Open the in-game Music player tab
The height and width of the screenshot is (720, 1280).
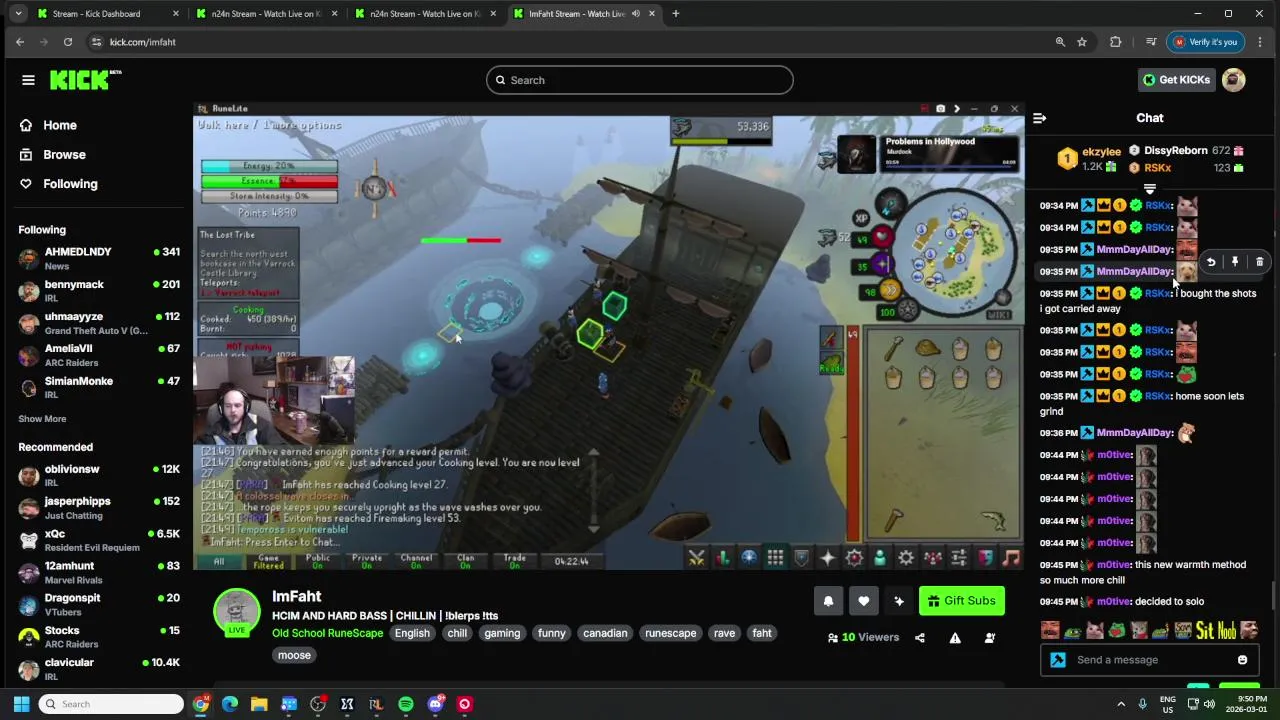(x=1011, y=558)
